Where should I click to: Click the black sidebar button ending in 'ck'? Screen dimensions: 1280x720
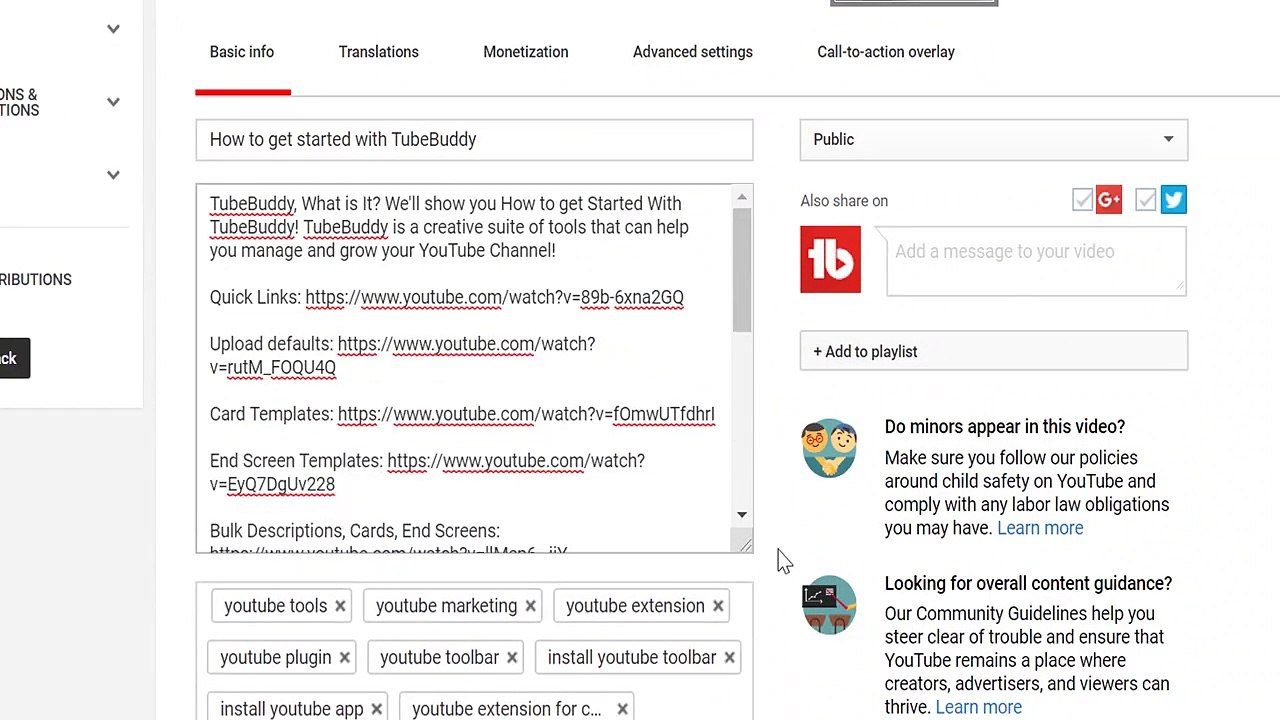tap(15, 358)
